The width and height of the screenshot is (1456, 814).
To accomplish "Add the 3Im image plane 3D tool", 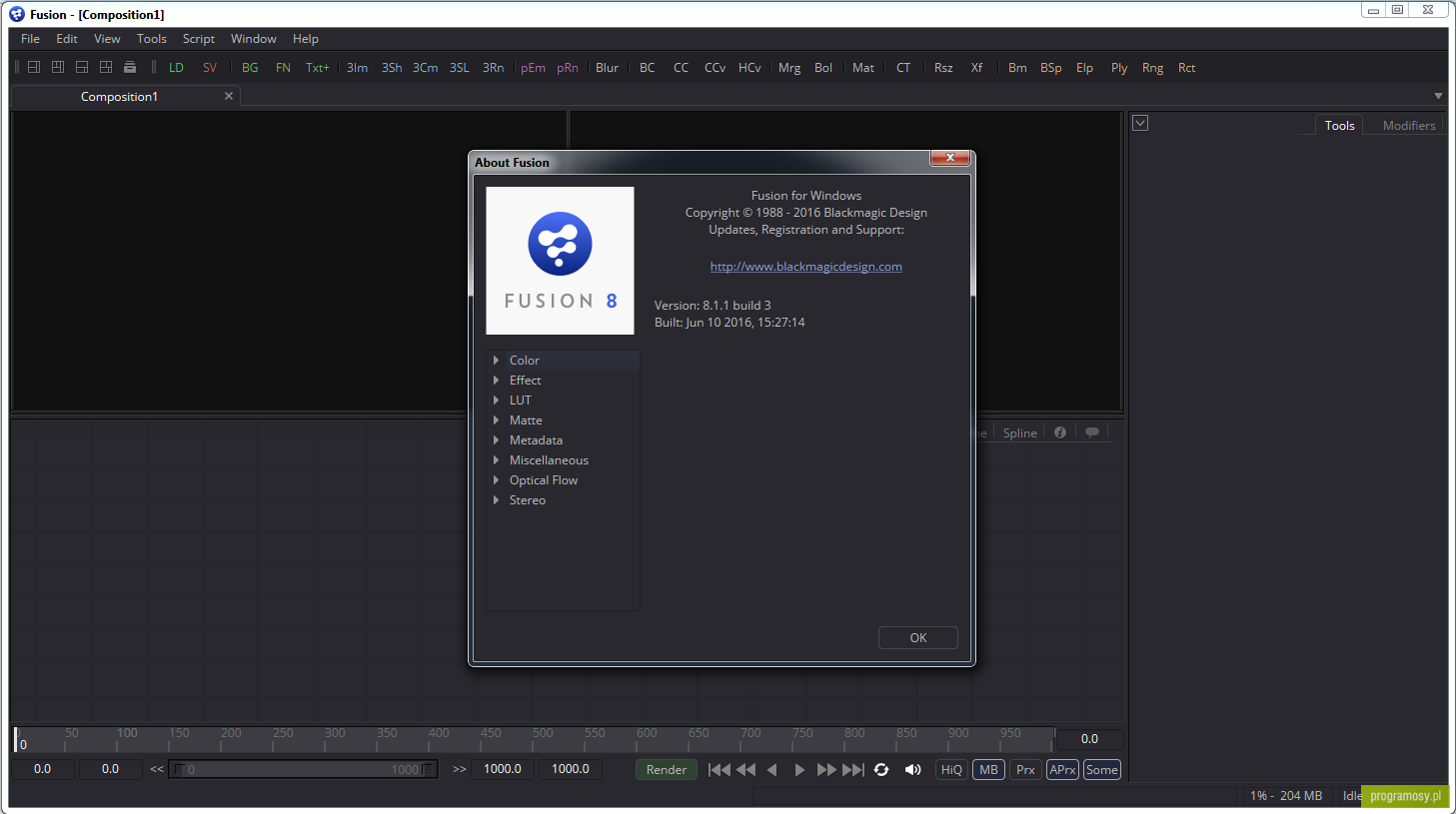I will pyautogui.click(x=357, y=68).
